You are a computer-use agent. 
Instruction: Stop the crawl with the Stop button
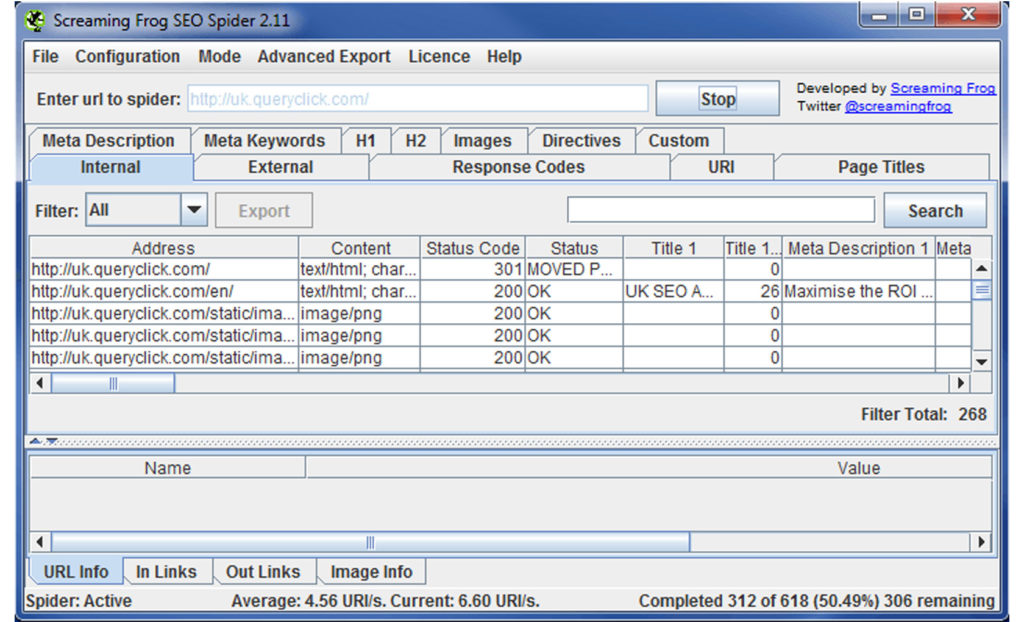click(x=717, y=99)
